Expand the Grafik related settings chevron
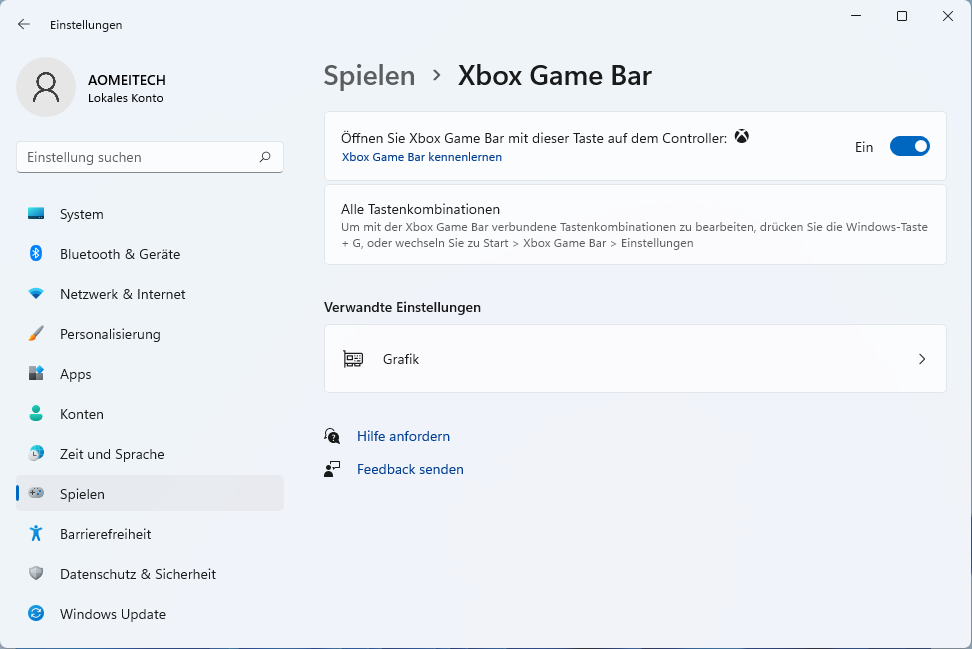 922,359
